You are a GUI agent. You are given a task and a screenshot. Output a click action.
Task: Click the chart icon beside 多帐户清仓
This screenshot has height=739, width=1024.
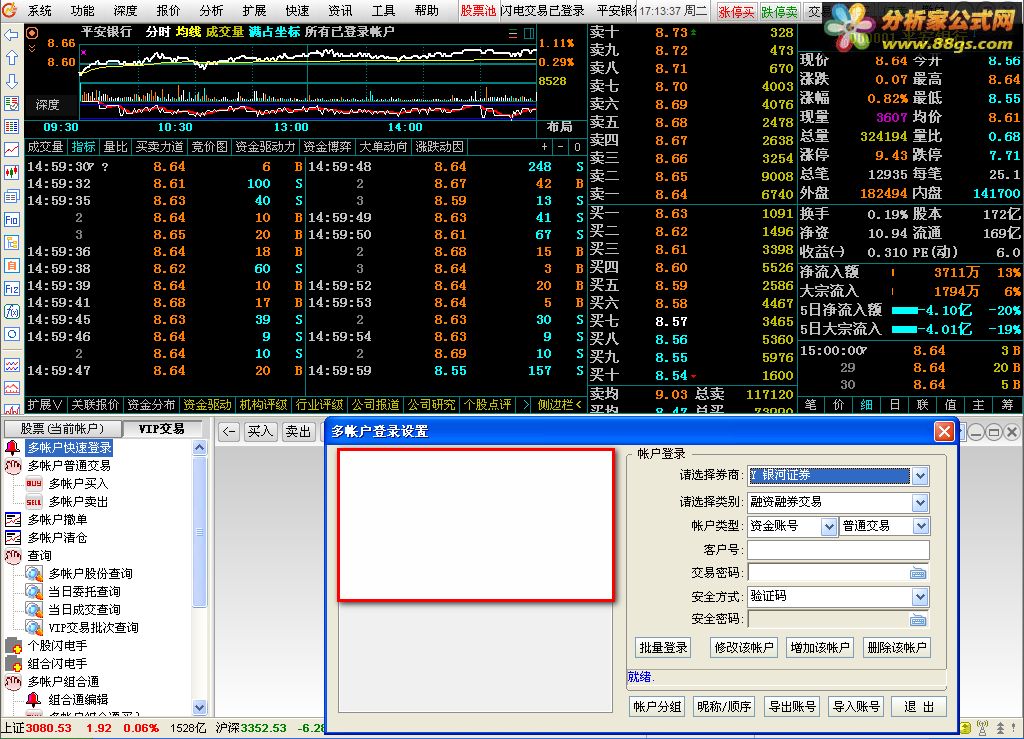pyautogui.click(x=13, y=538)
